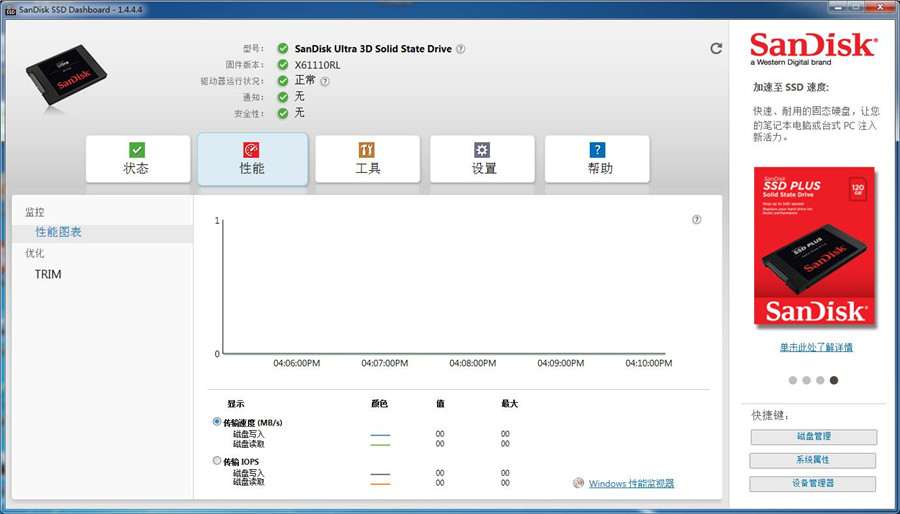Open the 设置 settings tab
The width and height of the screenshot is (900, 514).
coord(484,159)
